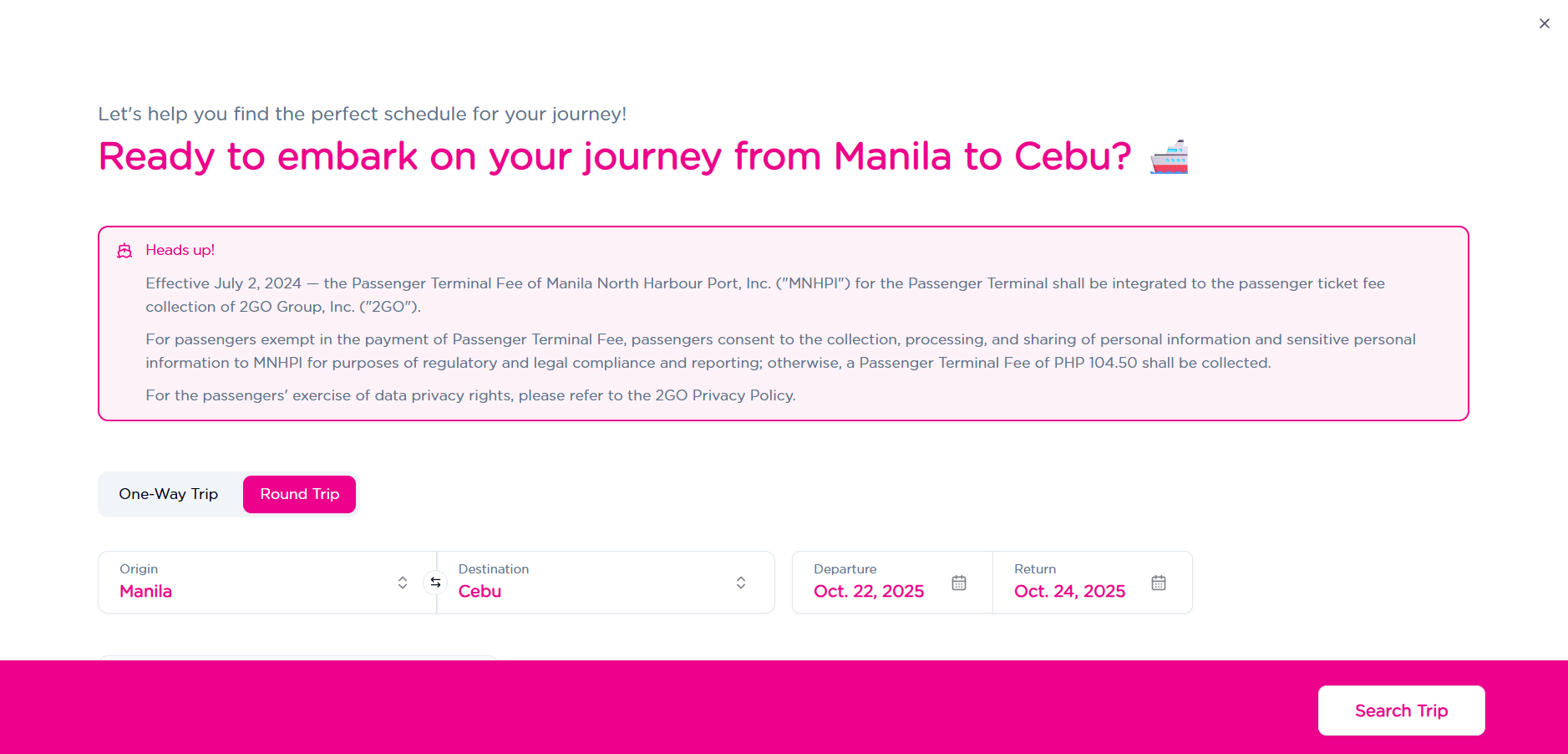Expand the Destination chevron arrows
This screenshot has width=1568, height=754.
tap(741, 583)
